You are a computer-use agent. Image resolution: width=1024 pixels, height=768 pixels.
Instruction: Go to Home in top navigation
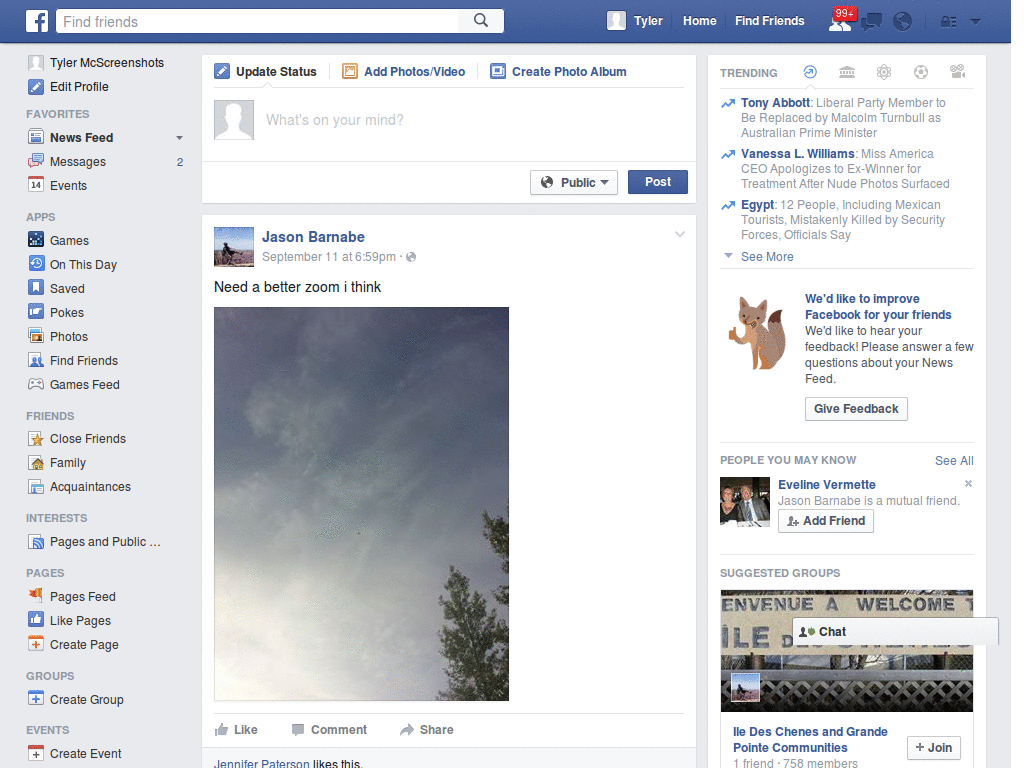(699, 21)
